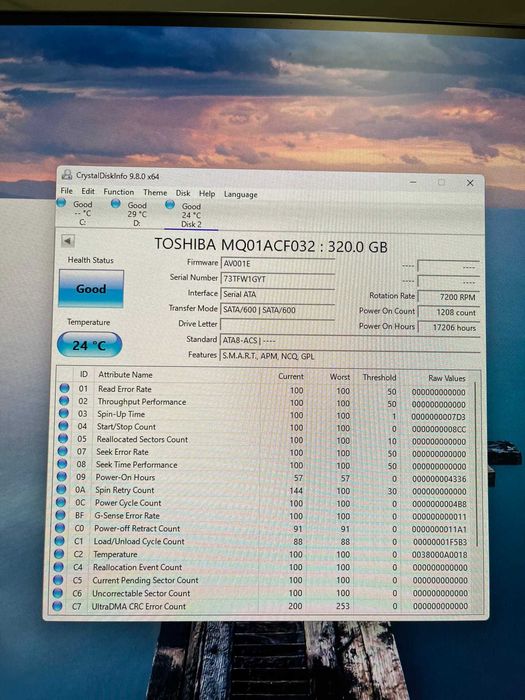Click status icon for Reallocated Sectors Count
The height and width of the screenshot is (700, 525).
(x=62, y=438)
